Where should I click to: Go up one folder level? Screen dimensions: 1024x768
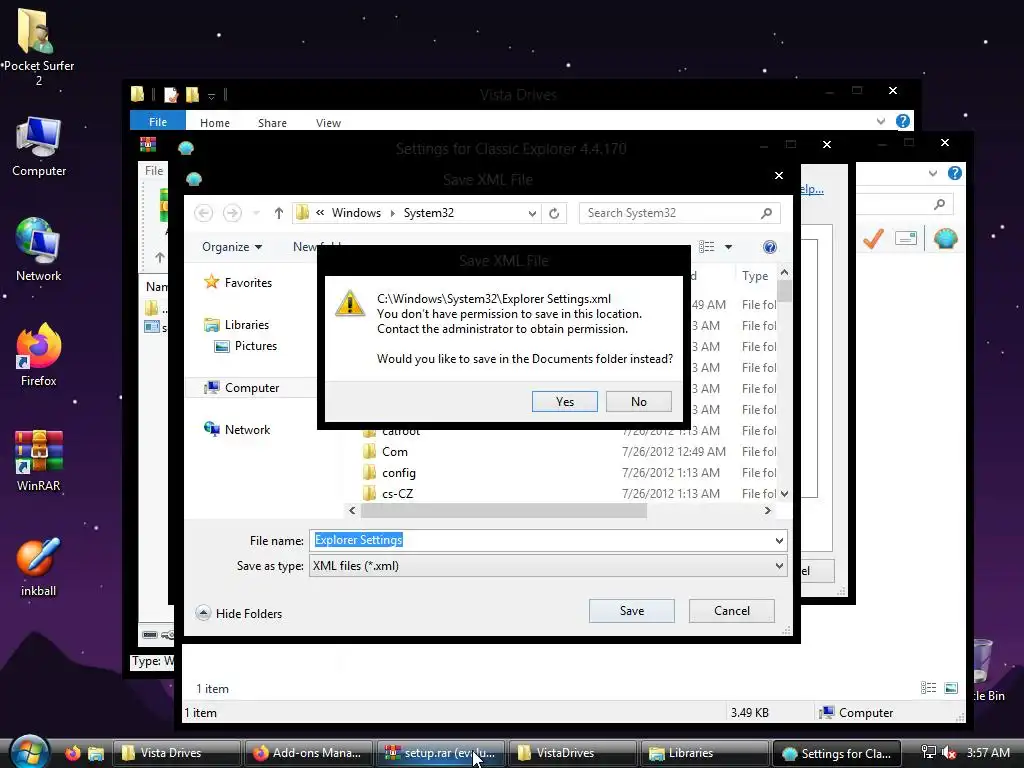278,213
